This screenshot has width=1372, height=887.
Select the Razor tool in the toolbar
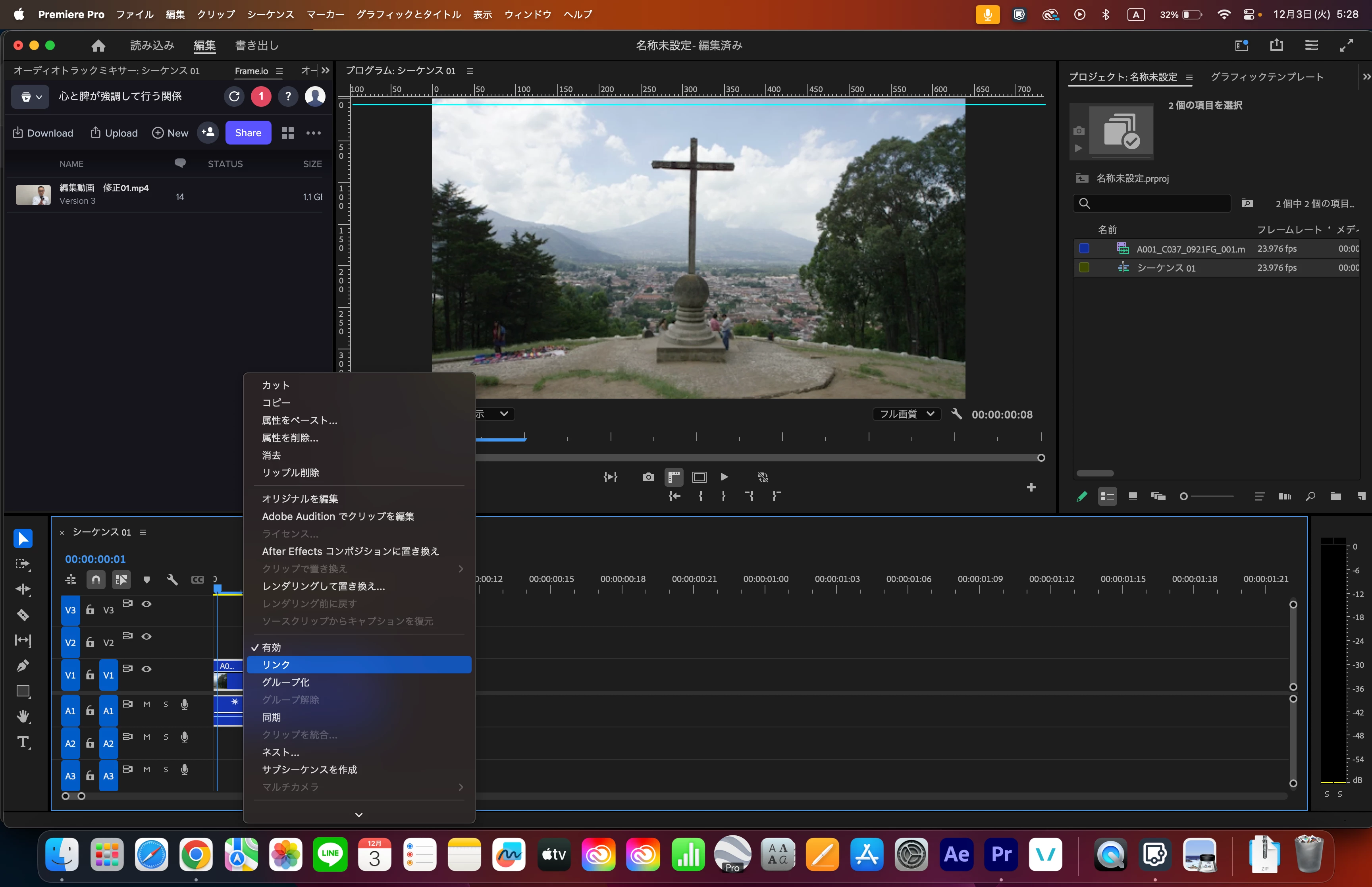point(23,615)
